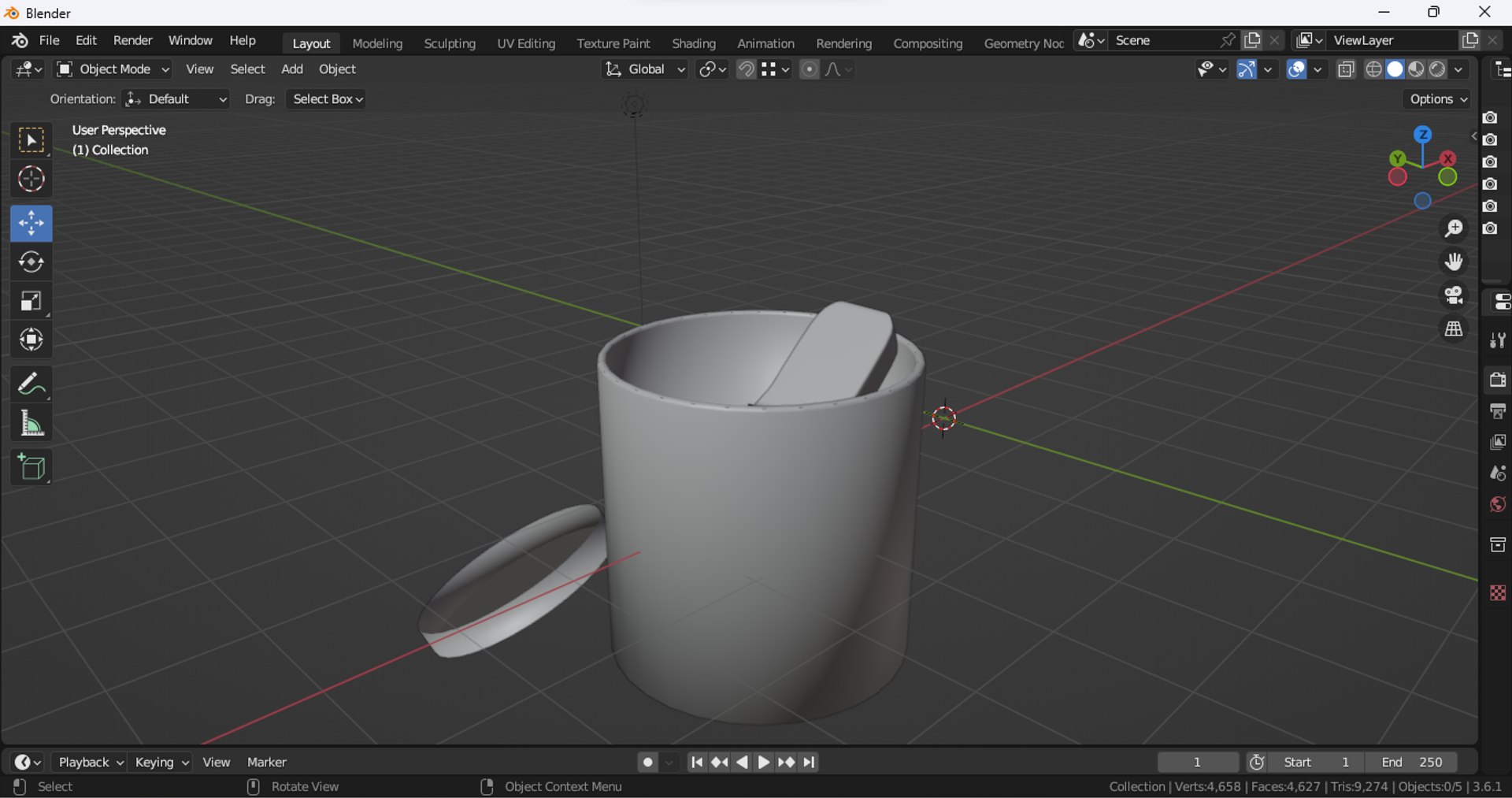Toggle snapping magnet icon
This screenshot has height=798, width=1512.
pos(746,69)
